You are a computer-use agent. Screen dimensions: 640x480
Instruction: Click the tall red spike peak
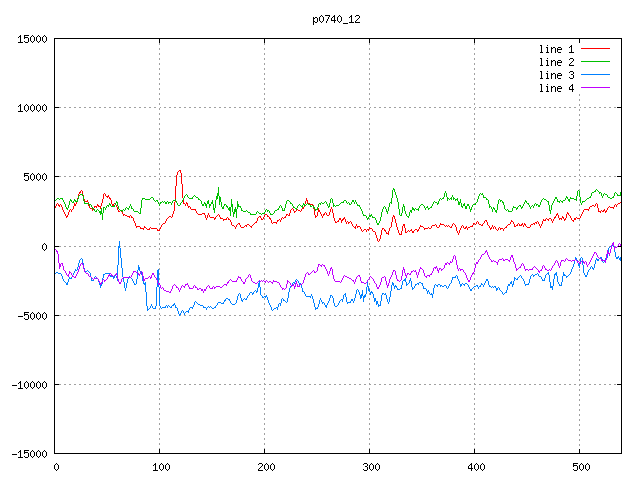[x=179, y=171]
